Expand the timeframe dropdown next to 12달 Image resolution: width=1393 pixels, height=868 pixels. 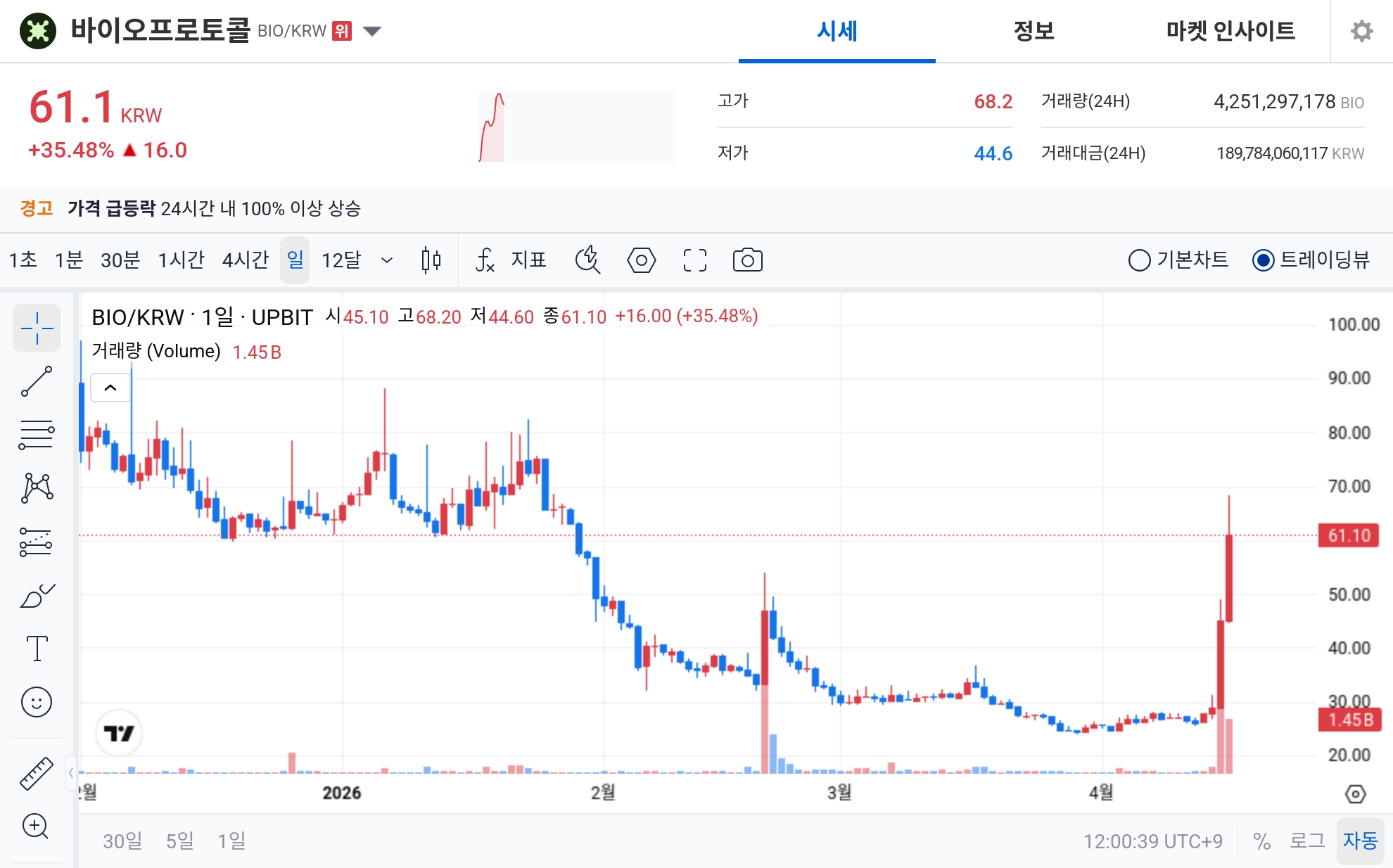(386, 260)
